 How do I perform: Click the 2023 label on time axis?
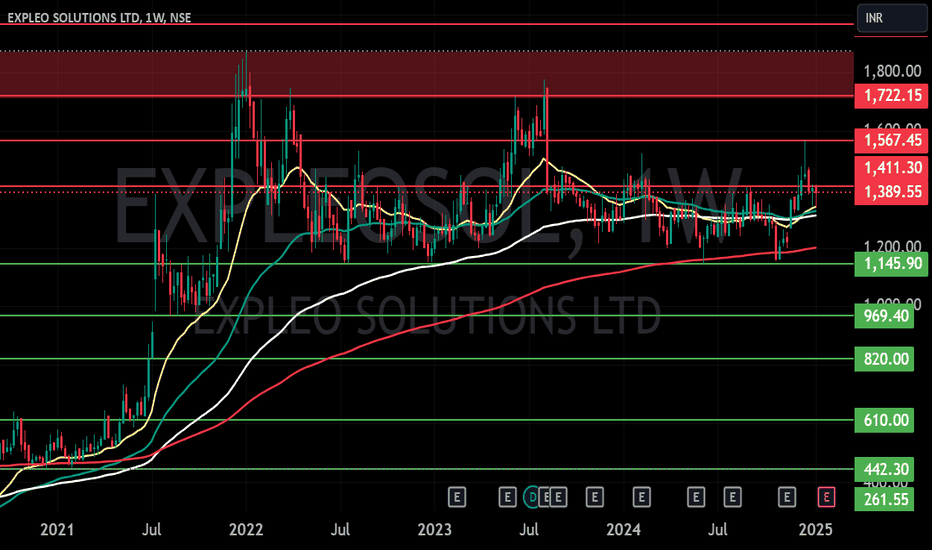[x=434, y=529]
